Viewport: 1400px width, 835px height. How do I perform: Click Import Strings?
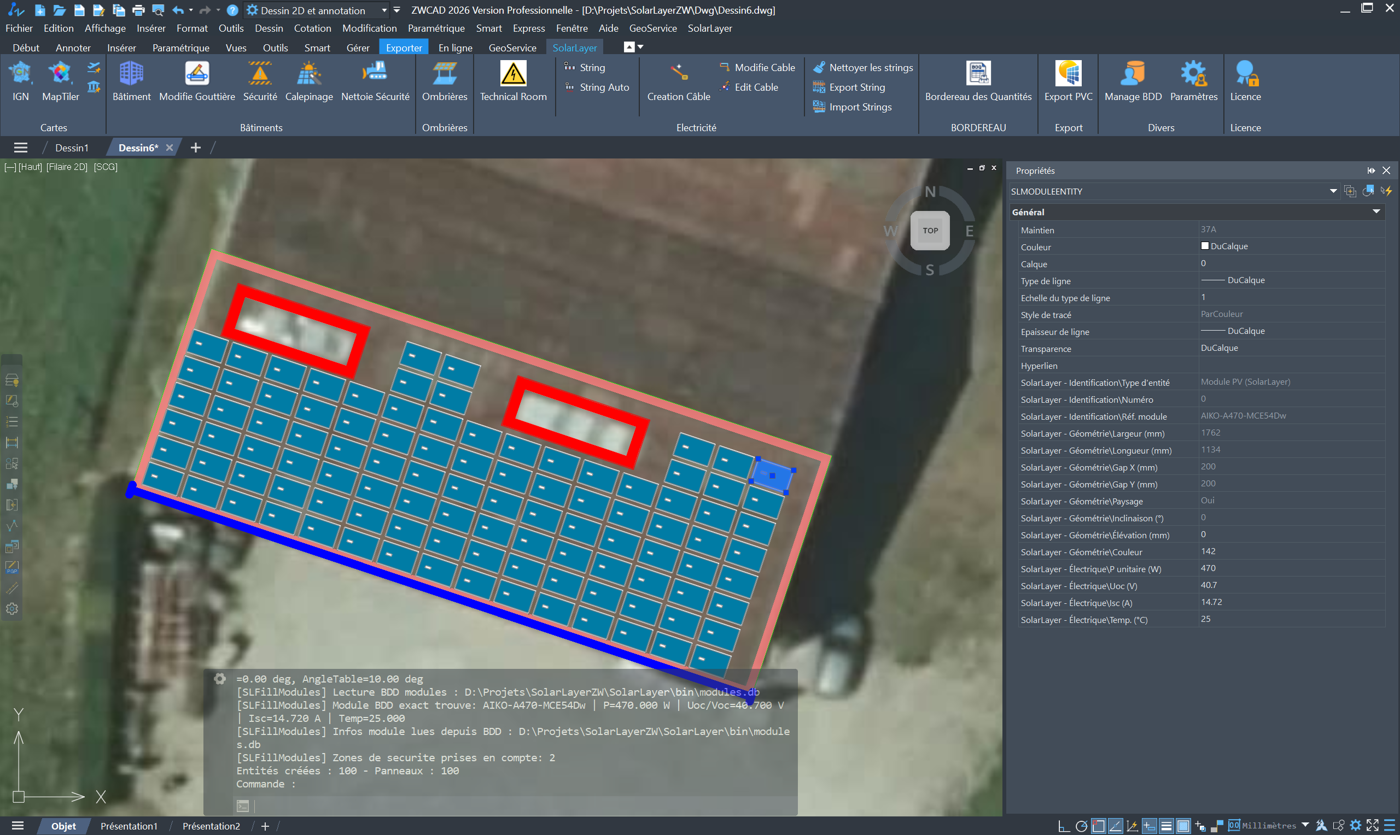pos(852,107)
